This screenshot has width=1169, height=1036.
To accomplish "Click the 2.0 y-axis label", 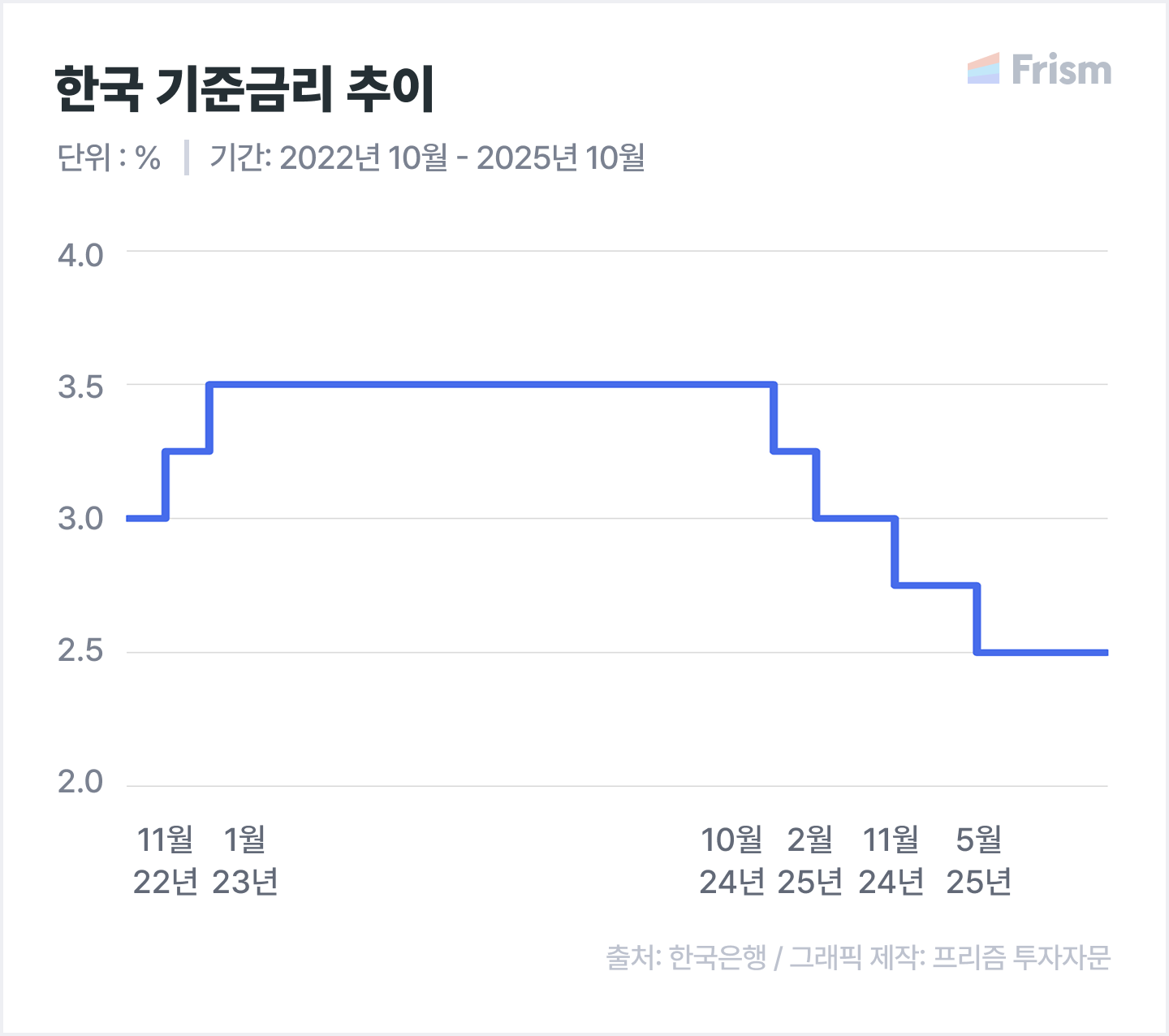I will click(x=80, y=782).
